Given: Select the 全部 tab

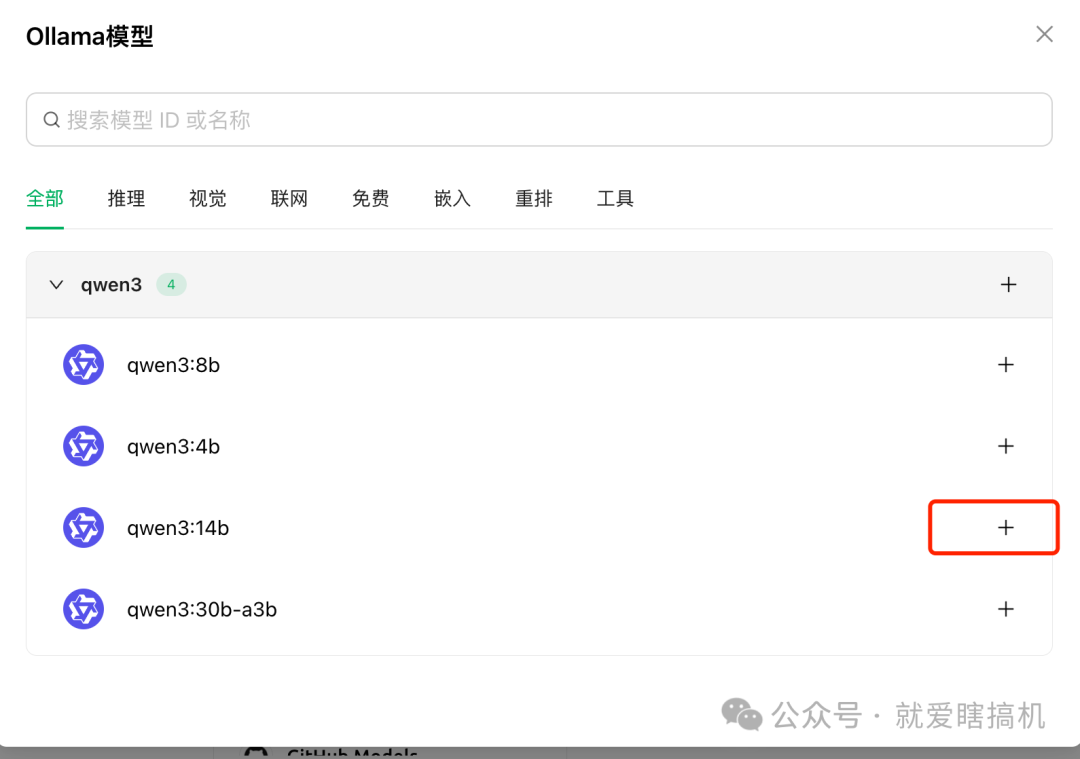Looking at the screenshot, I should (45, 198).
